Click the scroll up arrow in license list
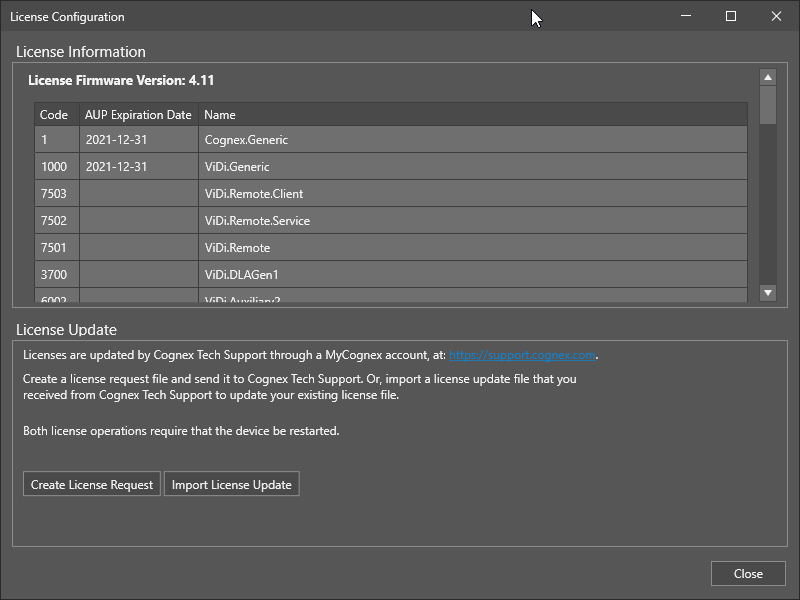 (767, 77)
